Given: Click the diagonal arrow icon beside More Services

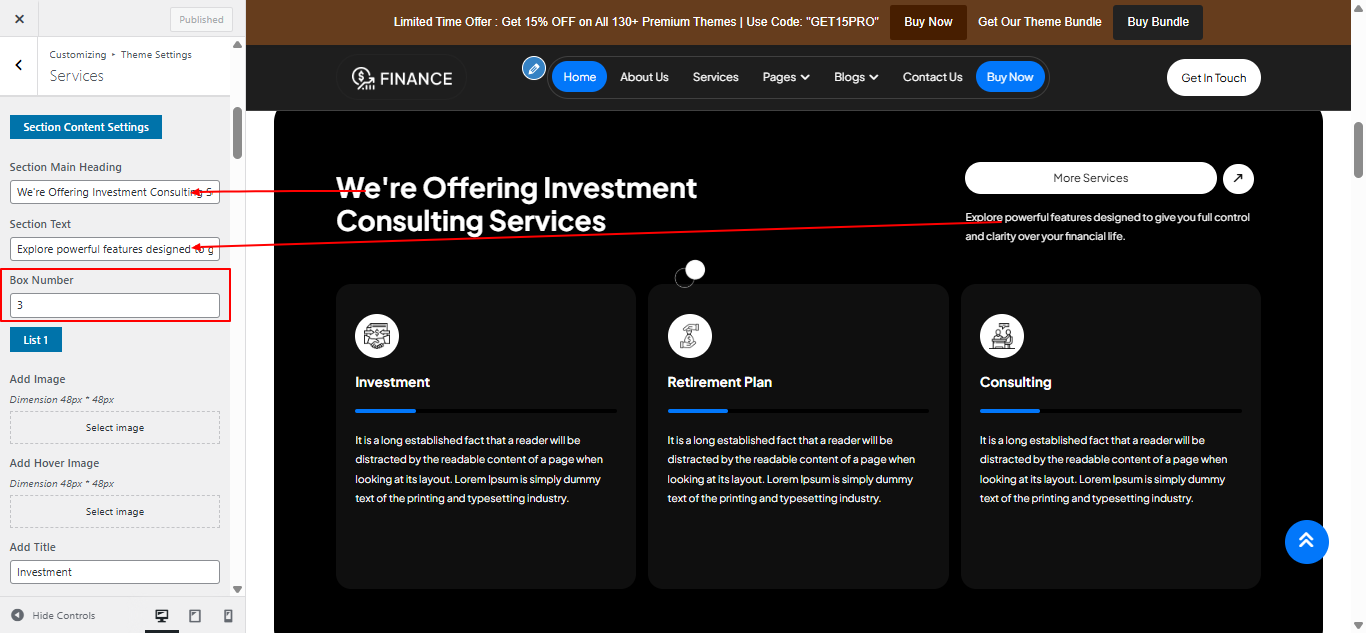Looking at the screenshot, I should click(1238, 178).
